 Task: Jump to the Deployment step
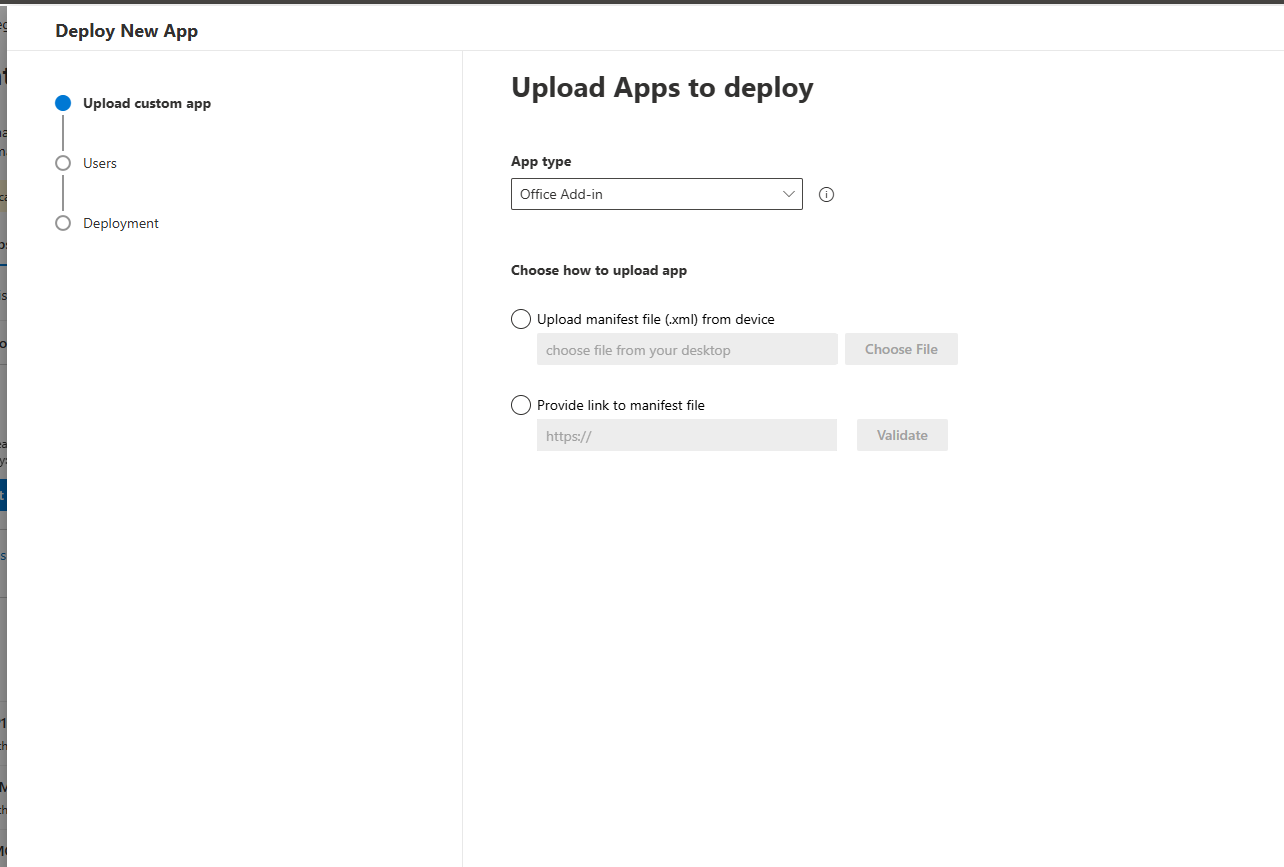point(121,223)
